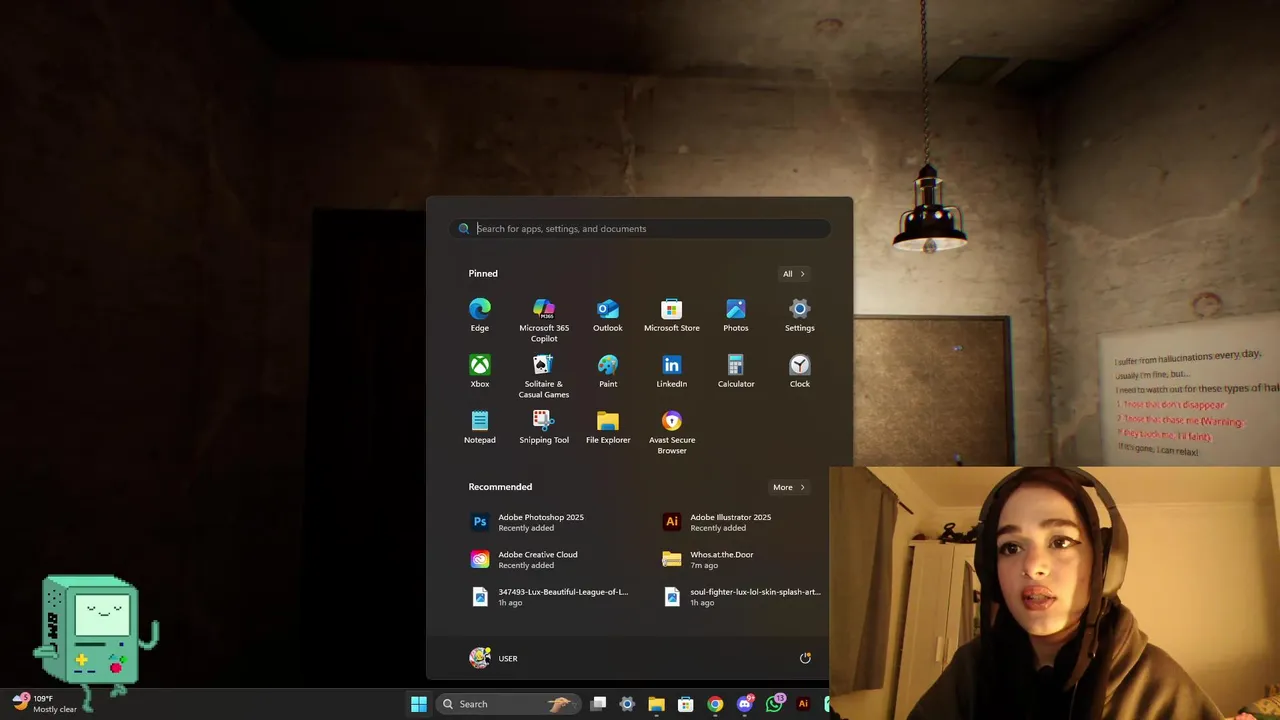Open WhatsApp from the taskbar
This screenshot has height=720, width=1280.
point(774,704)
